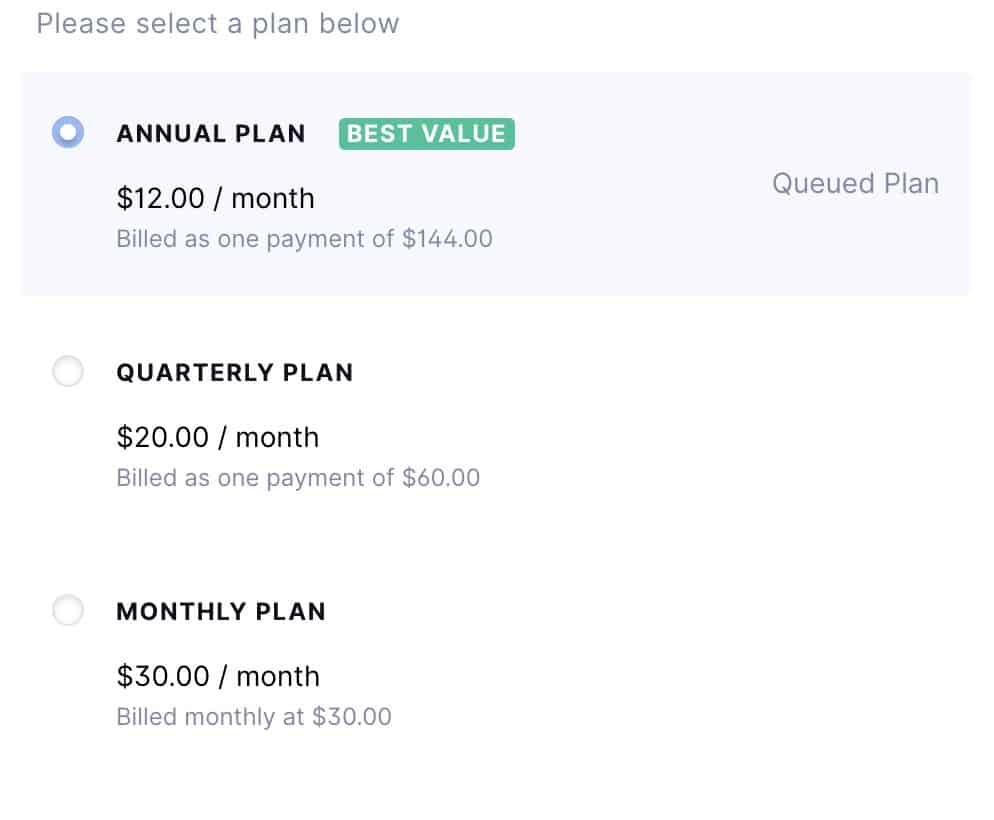994x820 pixels.
Task: Click the green BEST VALUE badge
Action: [x=427, y=134]
